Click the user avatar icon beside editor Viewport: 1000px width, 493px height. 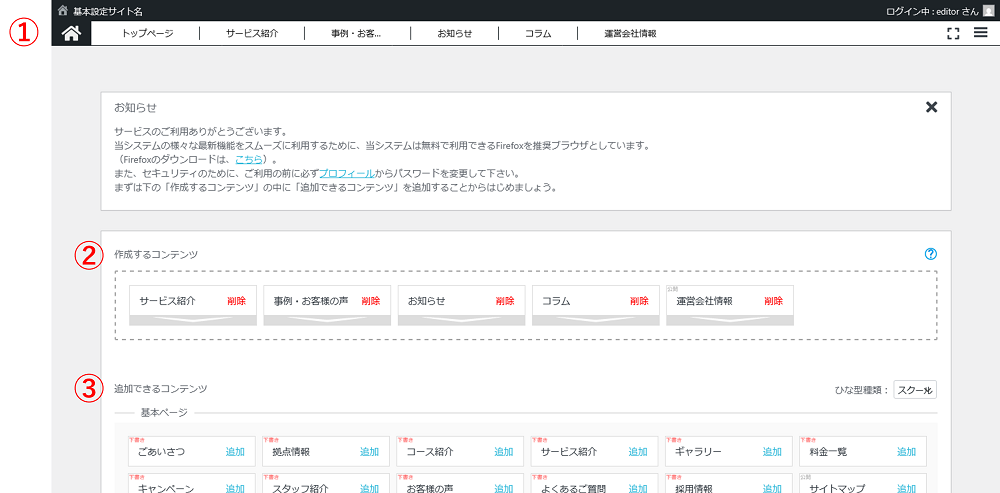pyautogui.click(x=988, y=10)
